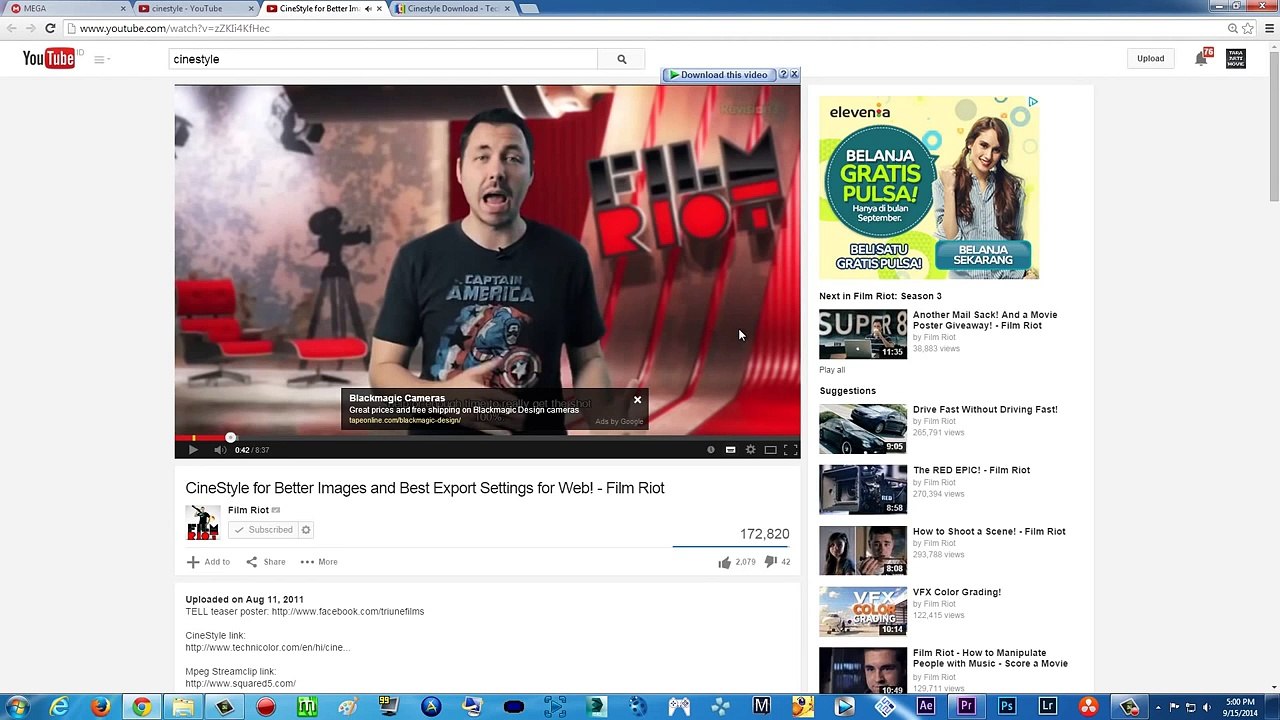Expand the More actions menu
1280x720 pixels.
click(319, 562)
